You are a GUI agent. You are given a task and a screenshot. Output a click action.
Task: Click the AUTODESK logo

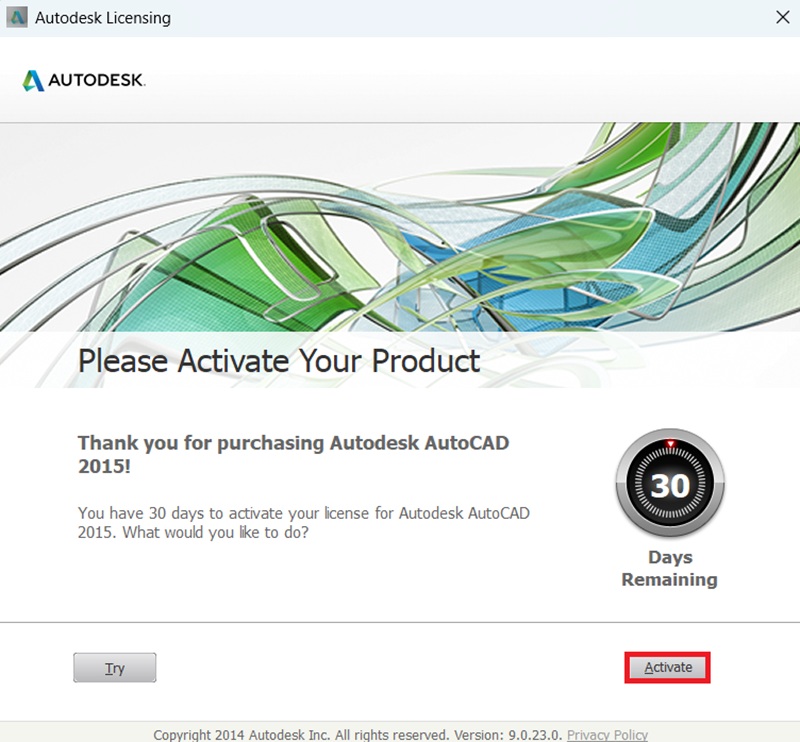tap(84, 80)
